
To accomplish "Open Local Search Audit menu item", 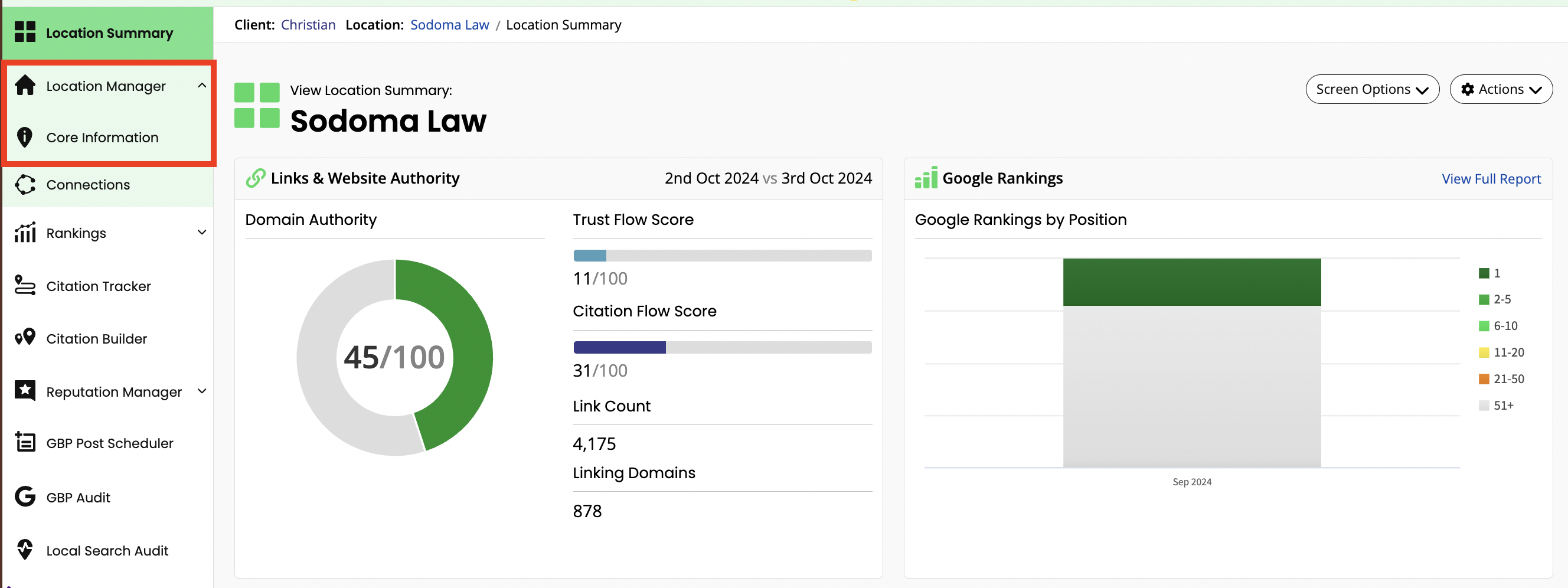I will [x=107, y=550].
